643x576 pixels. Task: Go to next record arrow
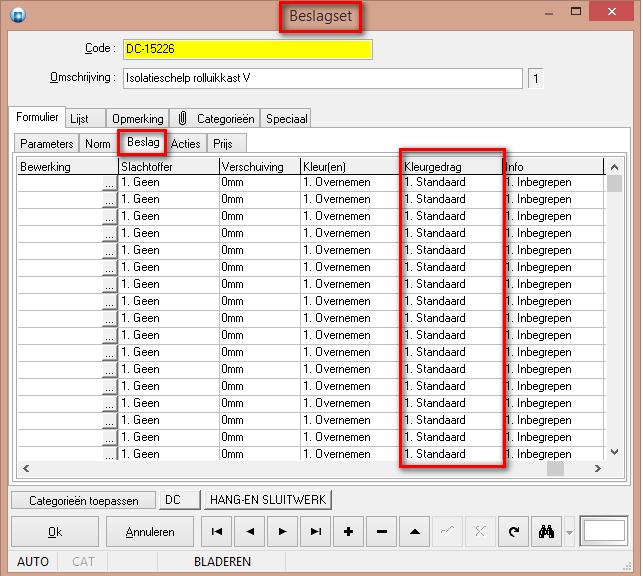(x=283, y=532)
